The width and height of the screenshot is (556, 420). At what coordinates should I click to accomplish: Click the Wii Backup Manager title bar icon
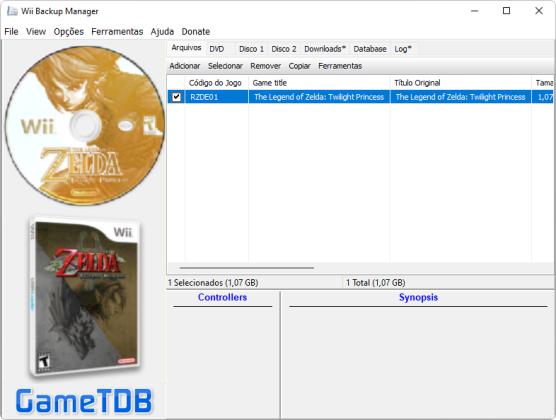pos(12,11)
